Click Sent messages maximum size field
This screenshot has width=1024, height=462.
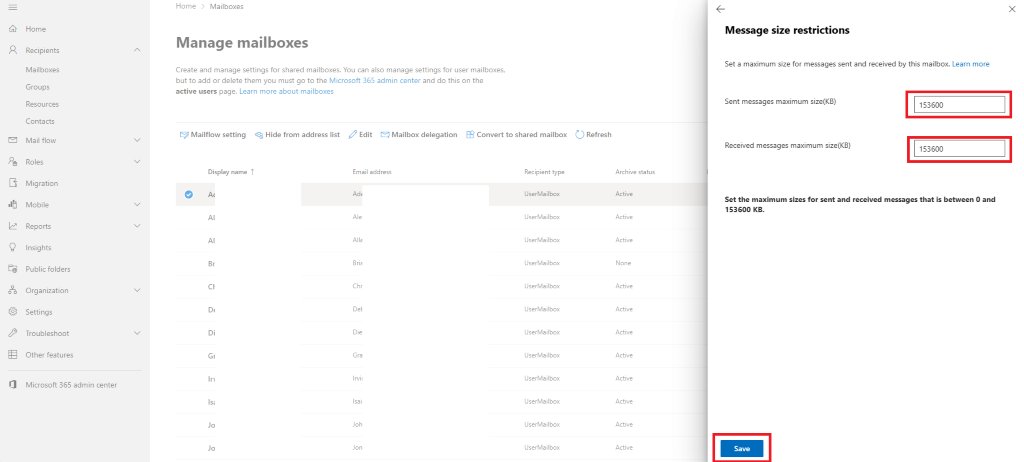(958, 105)
